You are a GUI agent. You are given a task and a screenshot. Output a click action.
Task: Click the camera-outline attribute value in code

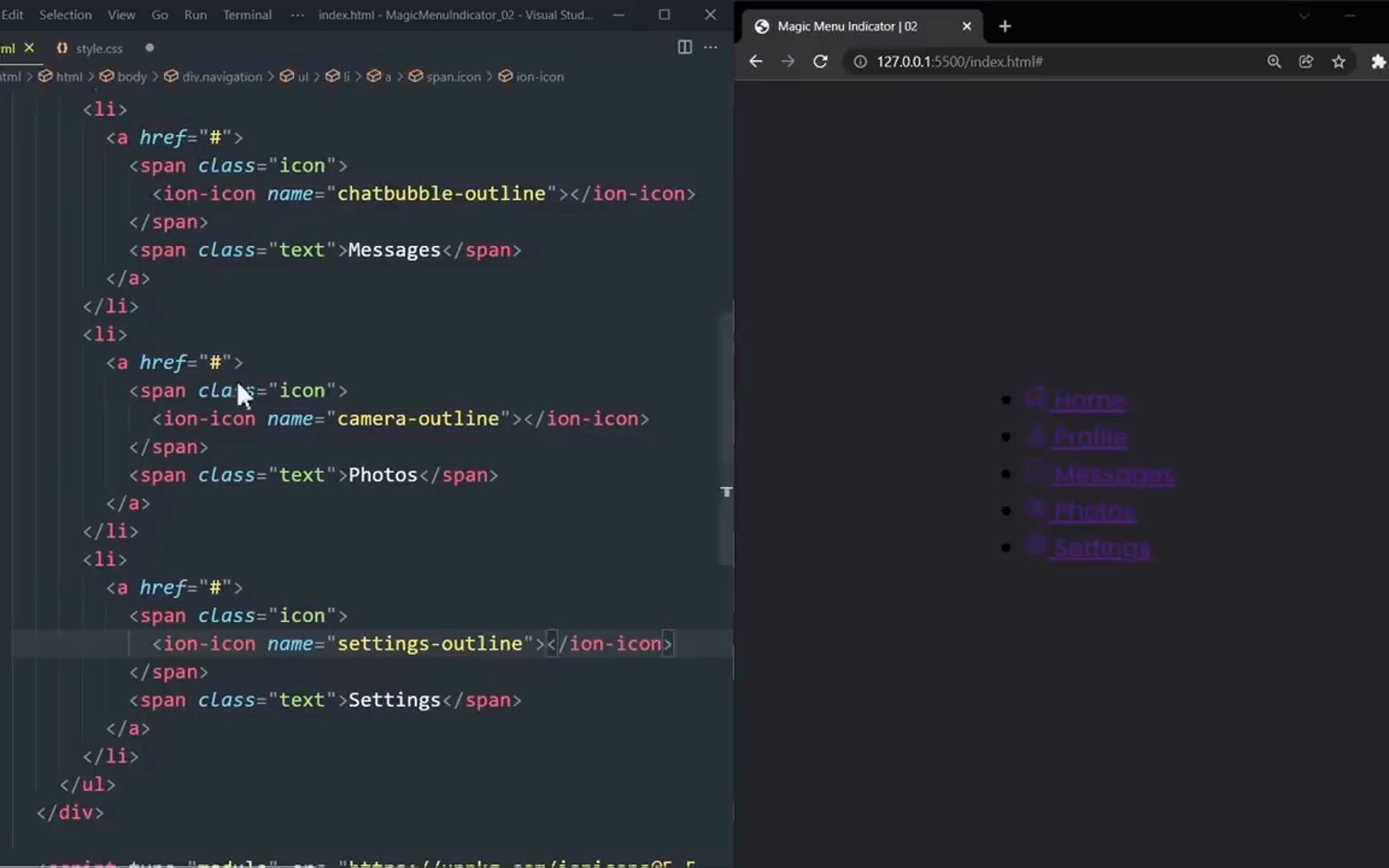coord(418,419)
